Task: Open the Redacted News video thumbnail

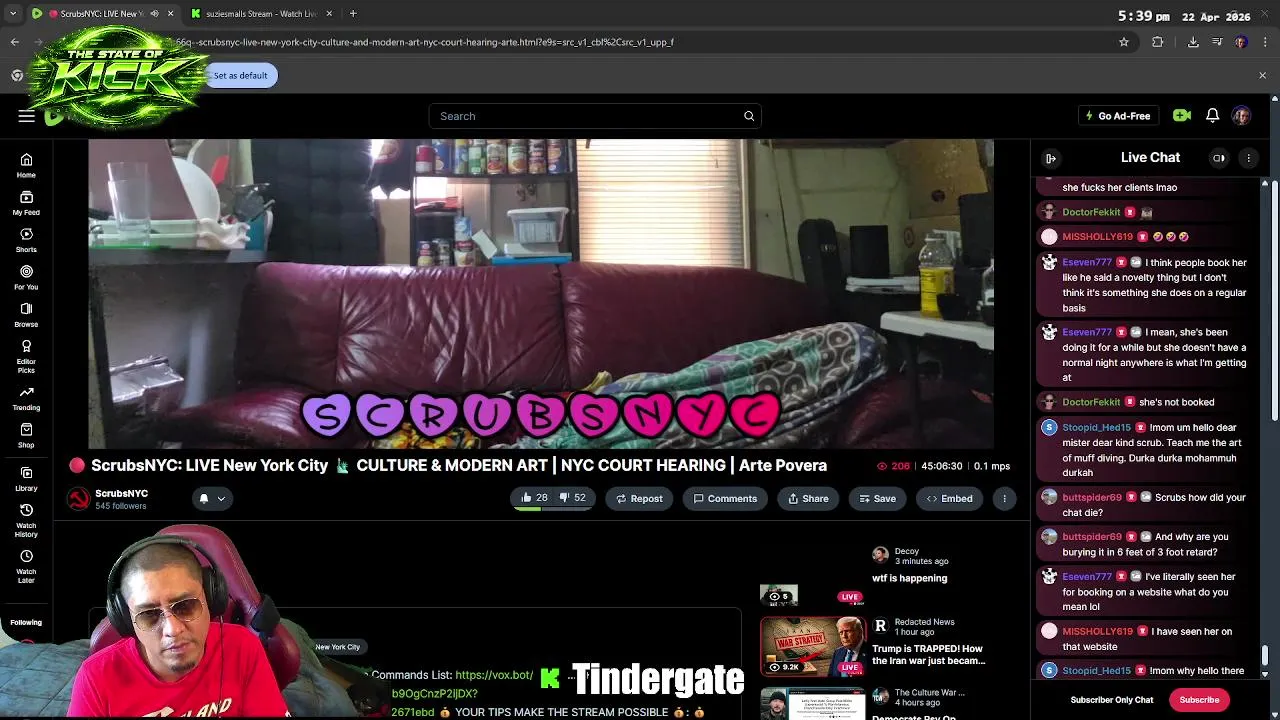Action: (812, 646)
